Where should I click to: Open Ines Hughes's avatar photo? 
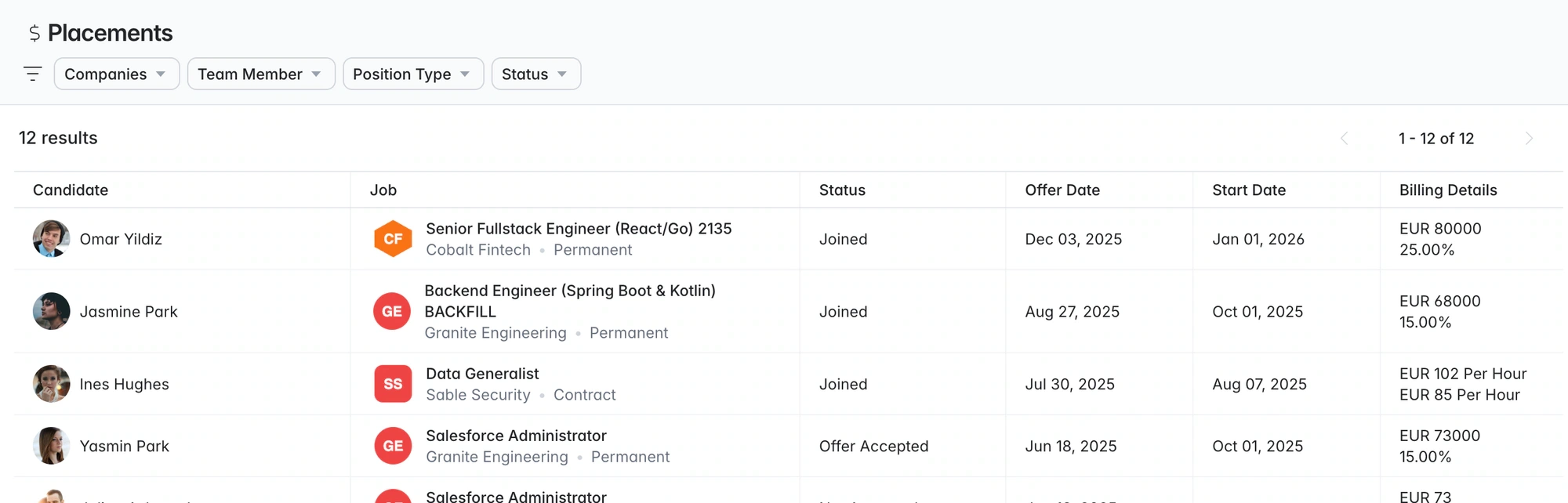click(x=52, y=384)
